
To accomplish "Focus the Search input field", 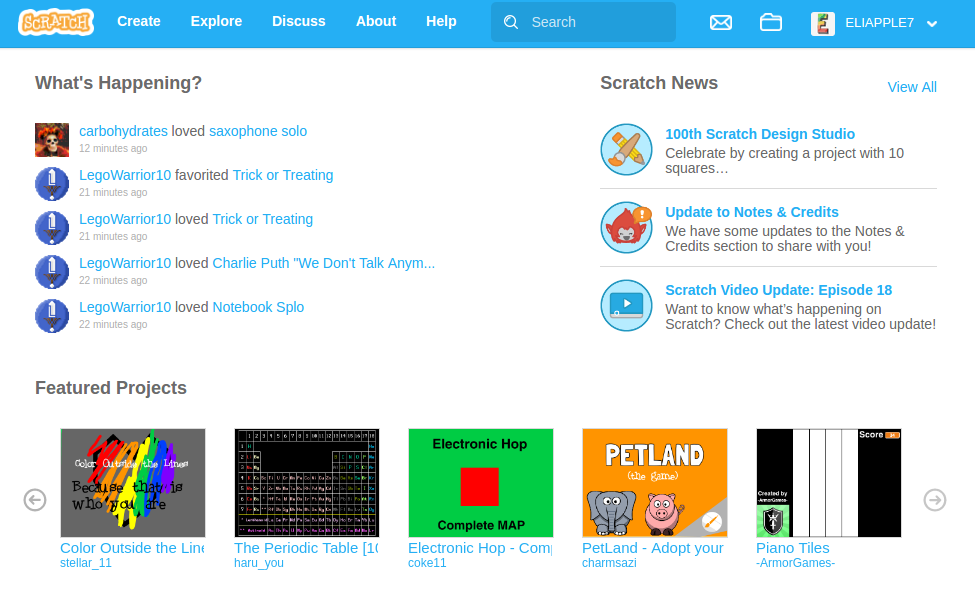I will tap(583, 22).
